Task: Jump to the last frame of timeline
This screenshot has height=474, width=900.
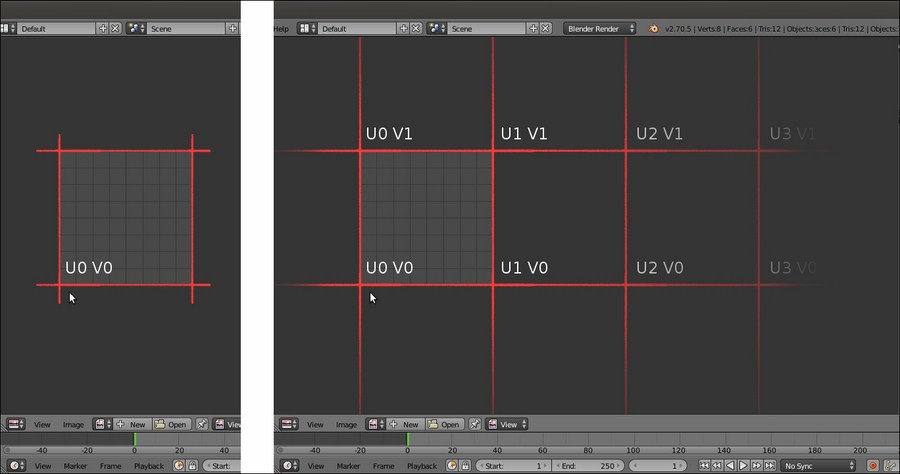Action: click(x=770, y=465)
